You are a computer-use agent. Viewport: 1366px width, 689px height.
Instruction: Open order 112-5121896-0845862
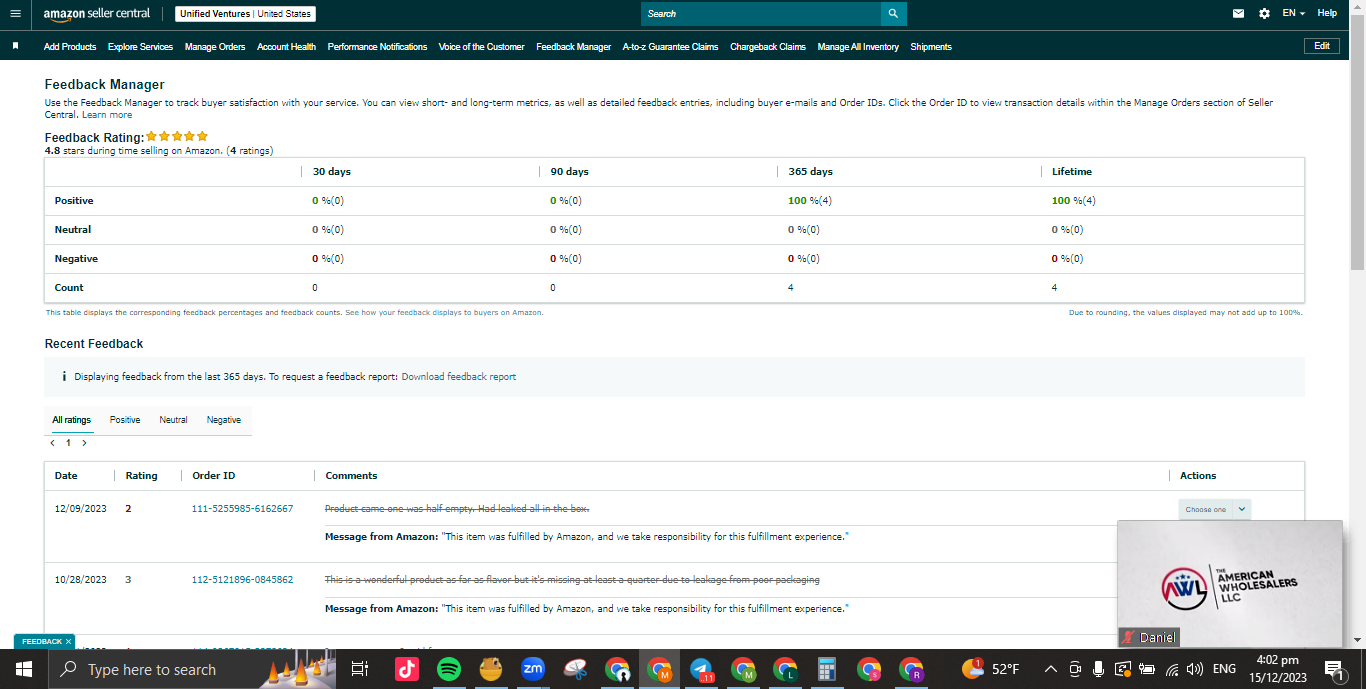click(x=243, y=580)
